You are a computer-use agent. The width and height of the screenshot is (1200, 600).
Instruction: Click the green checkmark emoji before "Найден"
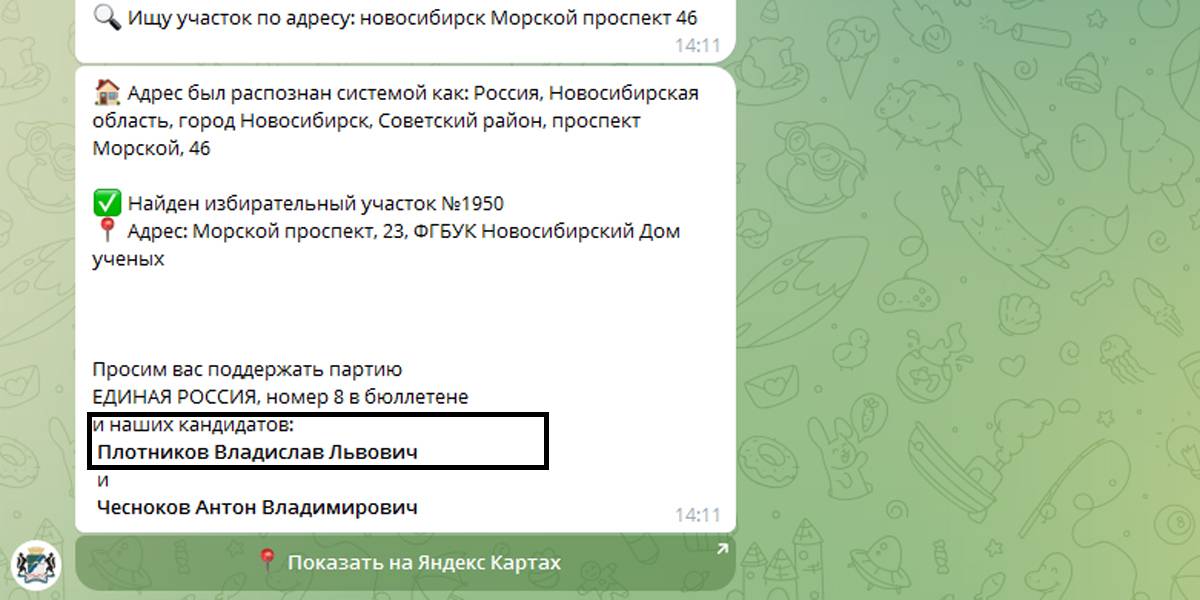click(x=106, y=204)
